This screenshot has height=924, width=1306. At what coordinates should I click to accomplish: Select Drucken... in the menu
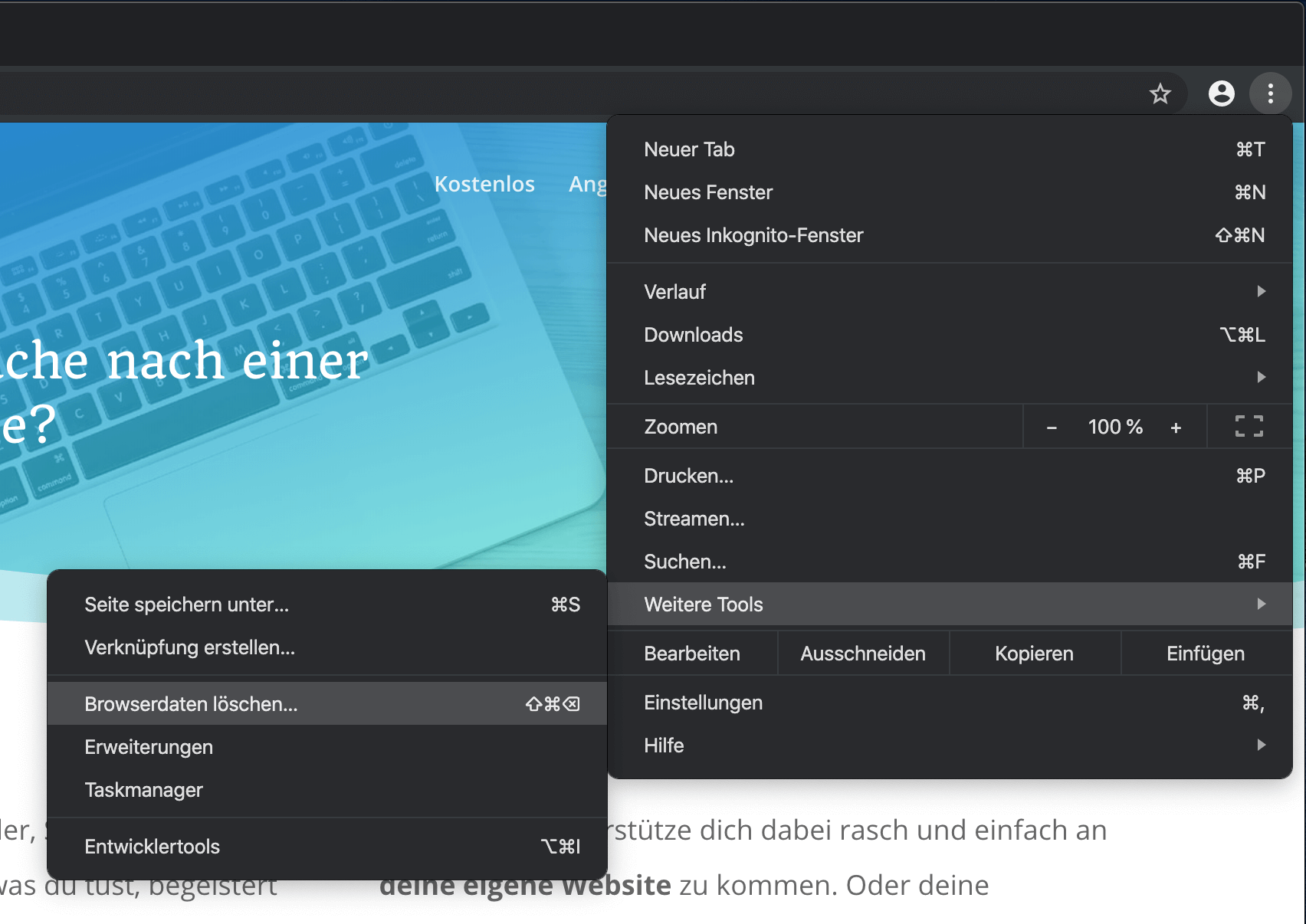click(950, 476)
